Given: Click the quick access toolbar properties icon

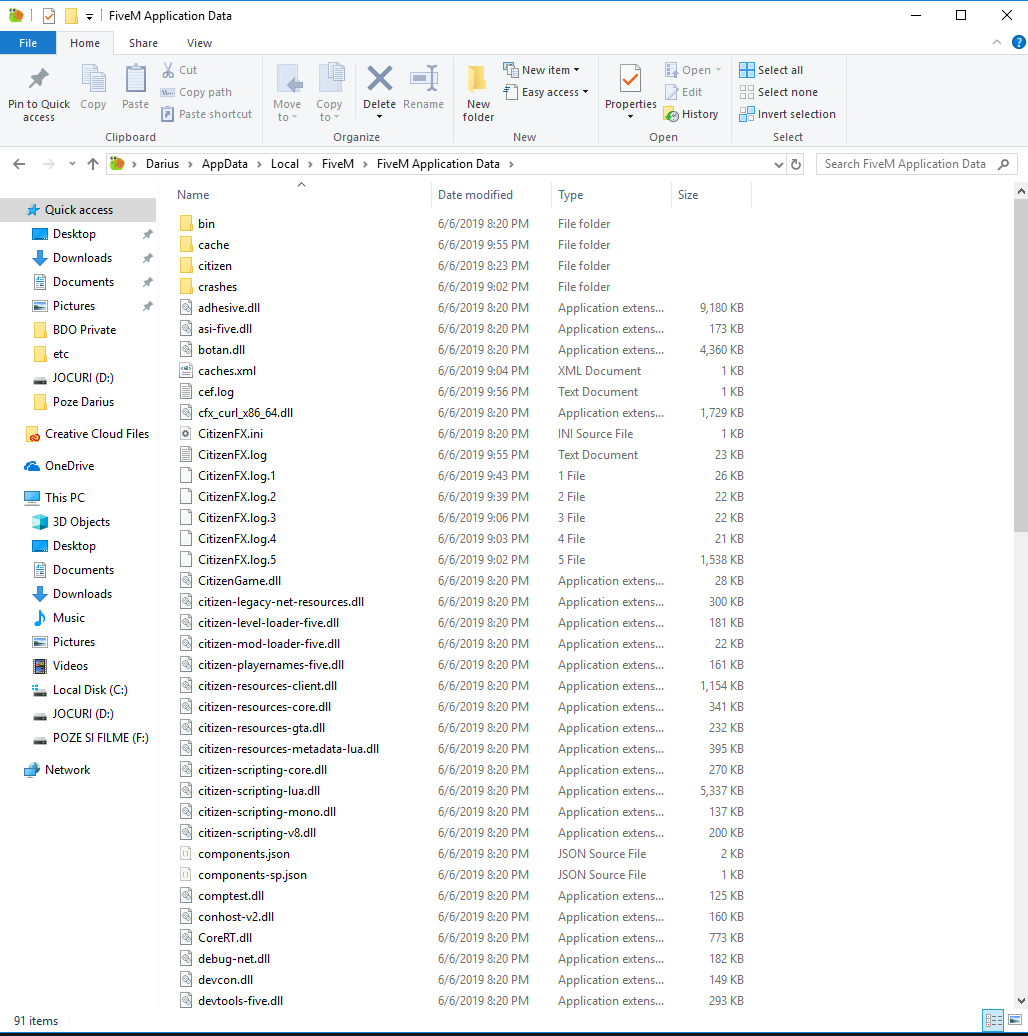Looking at the screenshot, I should coord(48,16).
